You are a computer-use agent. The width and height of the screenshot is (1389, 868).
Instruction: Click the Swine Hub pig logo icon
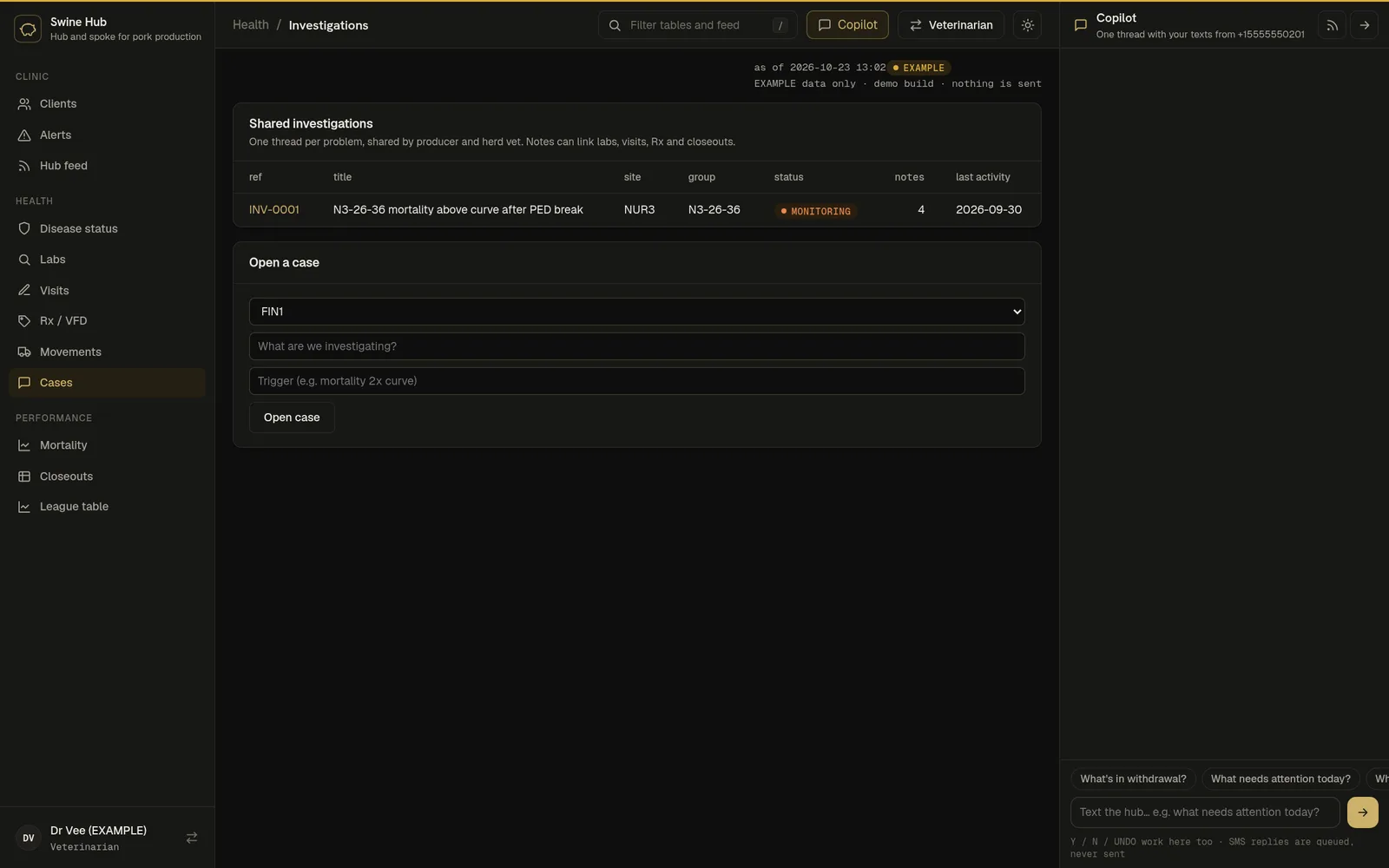pos(28,29)
